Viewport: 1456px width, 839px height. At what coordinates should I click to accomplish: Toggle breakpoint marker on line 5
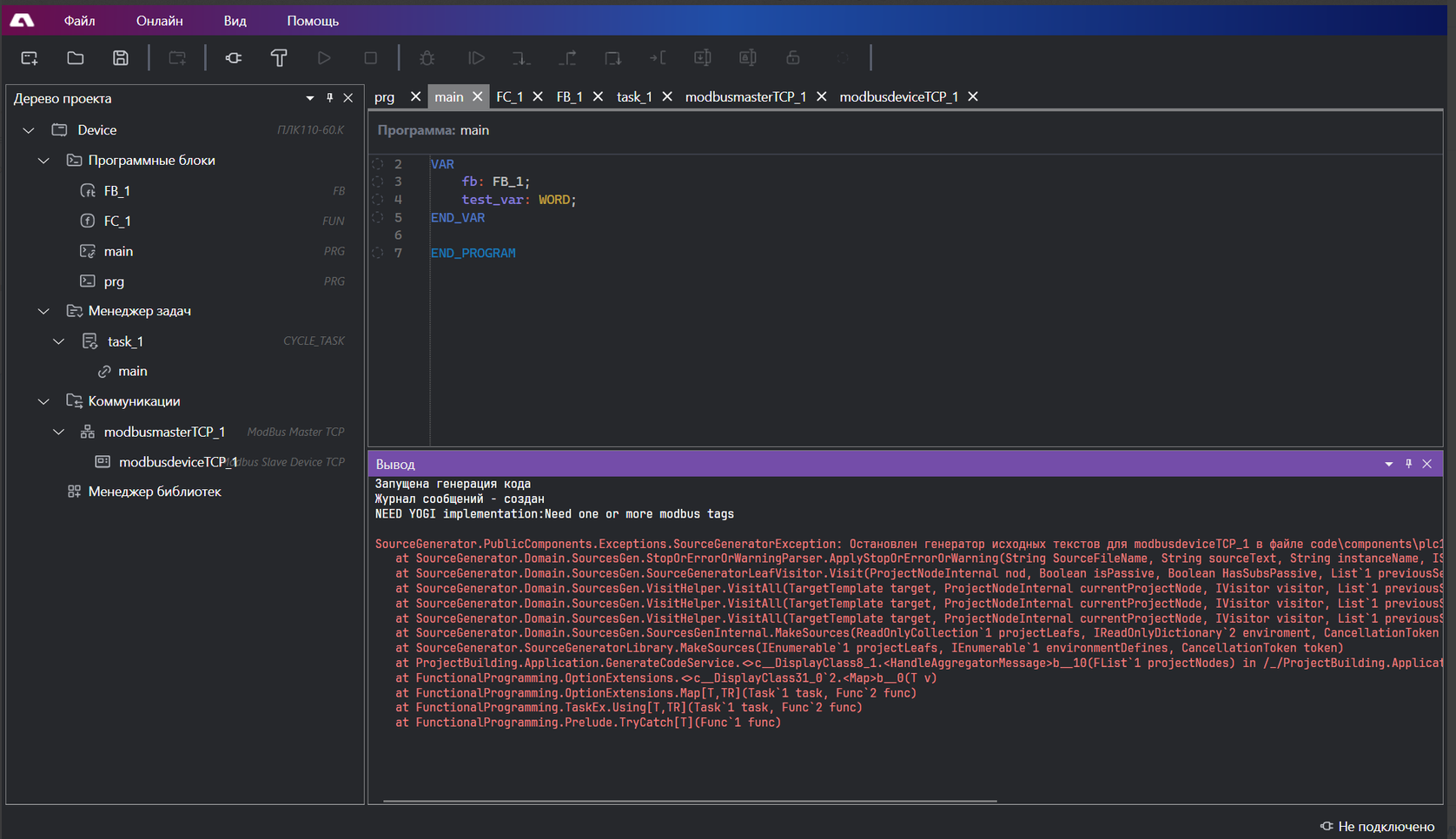pos(378,218)
